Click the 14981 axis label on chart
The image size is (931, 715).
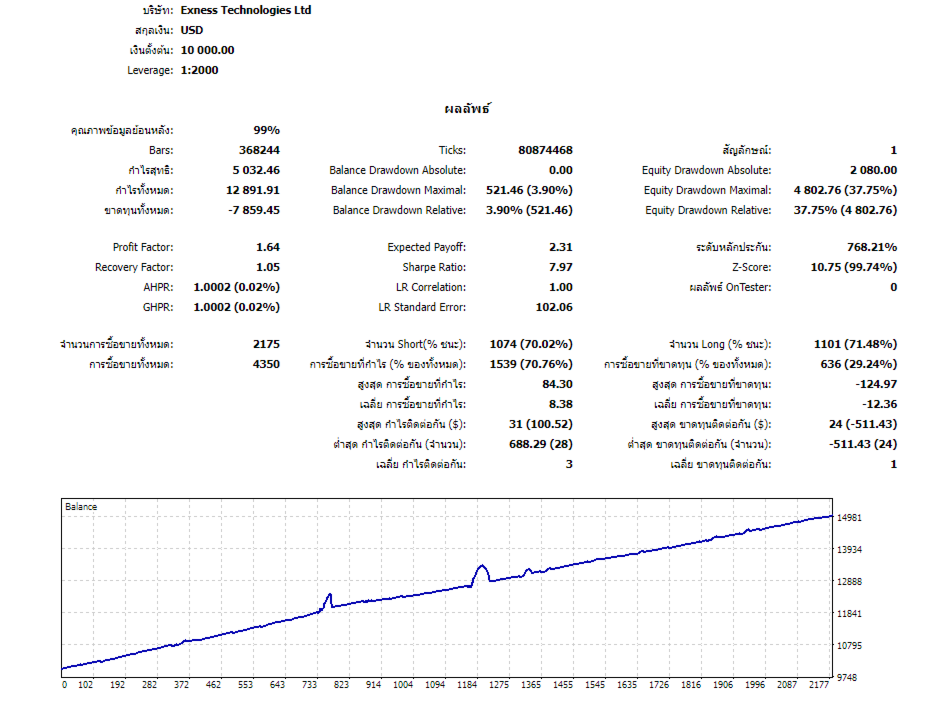pos(849,518)
